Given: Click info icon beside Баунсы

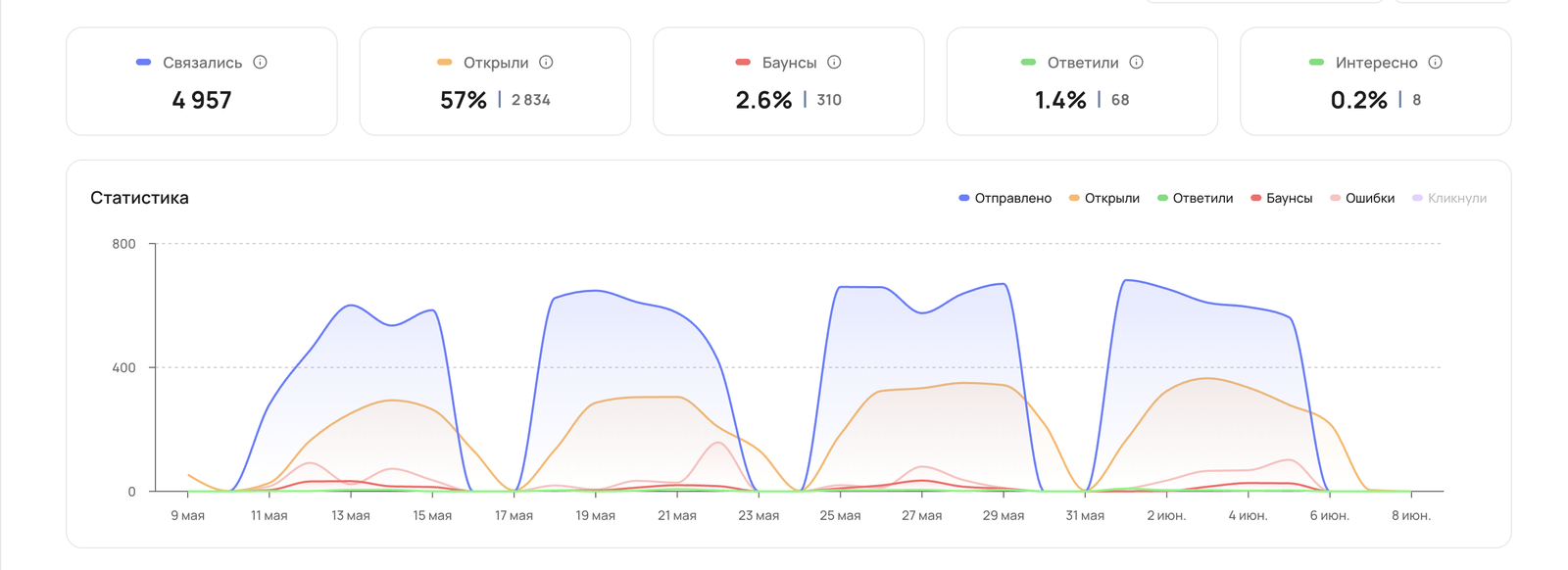Looking at the screenshot, I should click(834, 62).
